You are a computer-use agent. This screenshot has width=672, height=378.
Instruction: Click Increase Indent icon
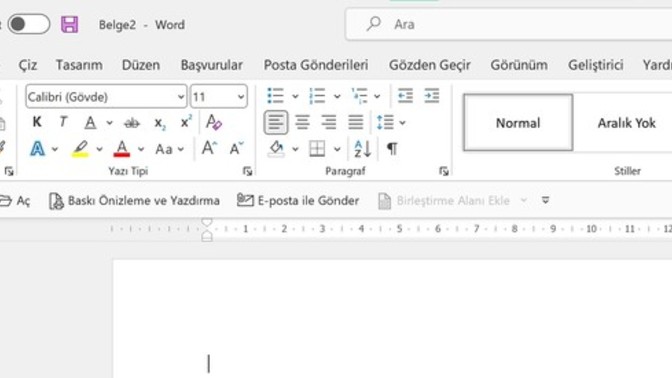[432, 96]
